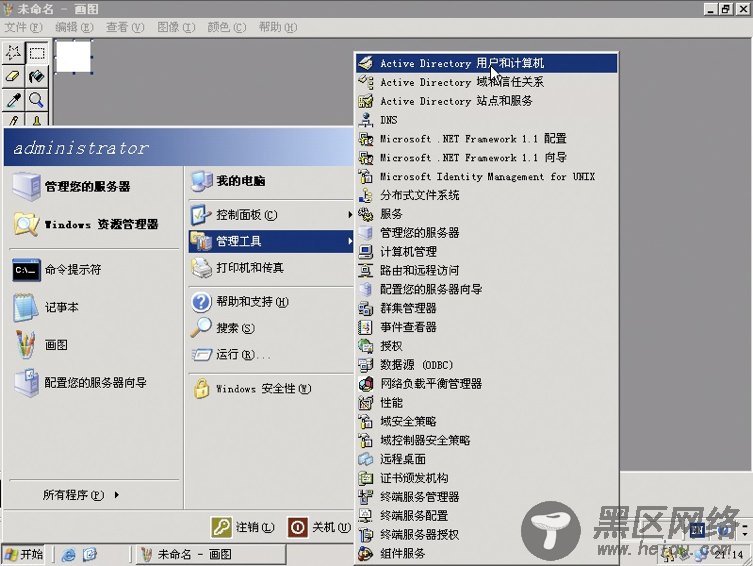Click the 服务 gears icon
This screenshot has height=566, width=753.
coord(365,214)
